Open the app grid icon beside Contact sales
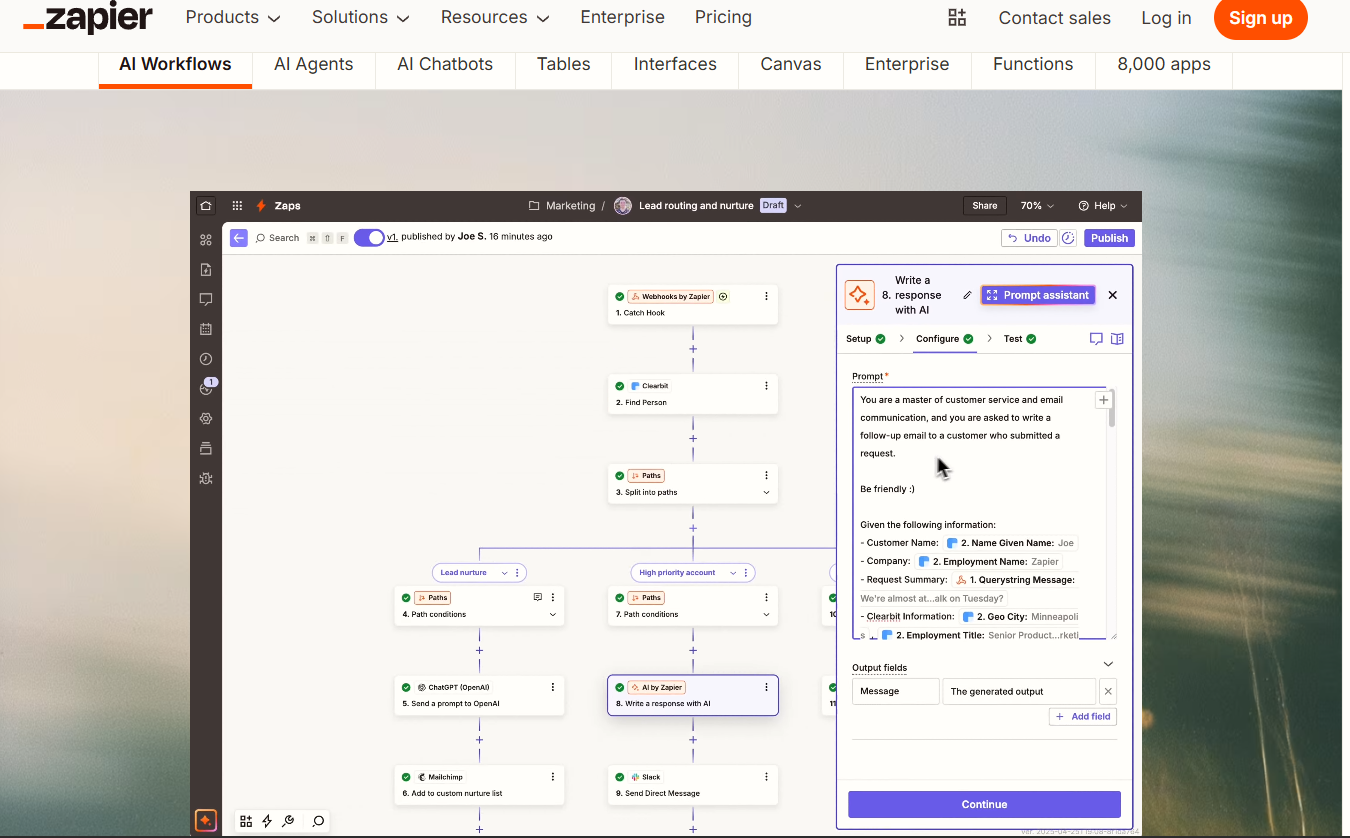 coord(957,17)
